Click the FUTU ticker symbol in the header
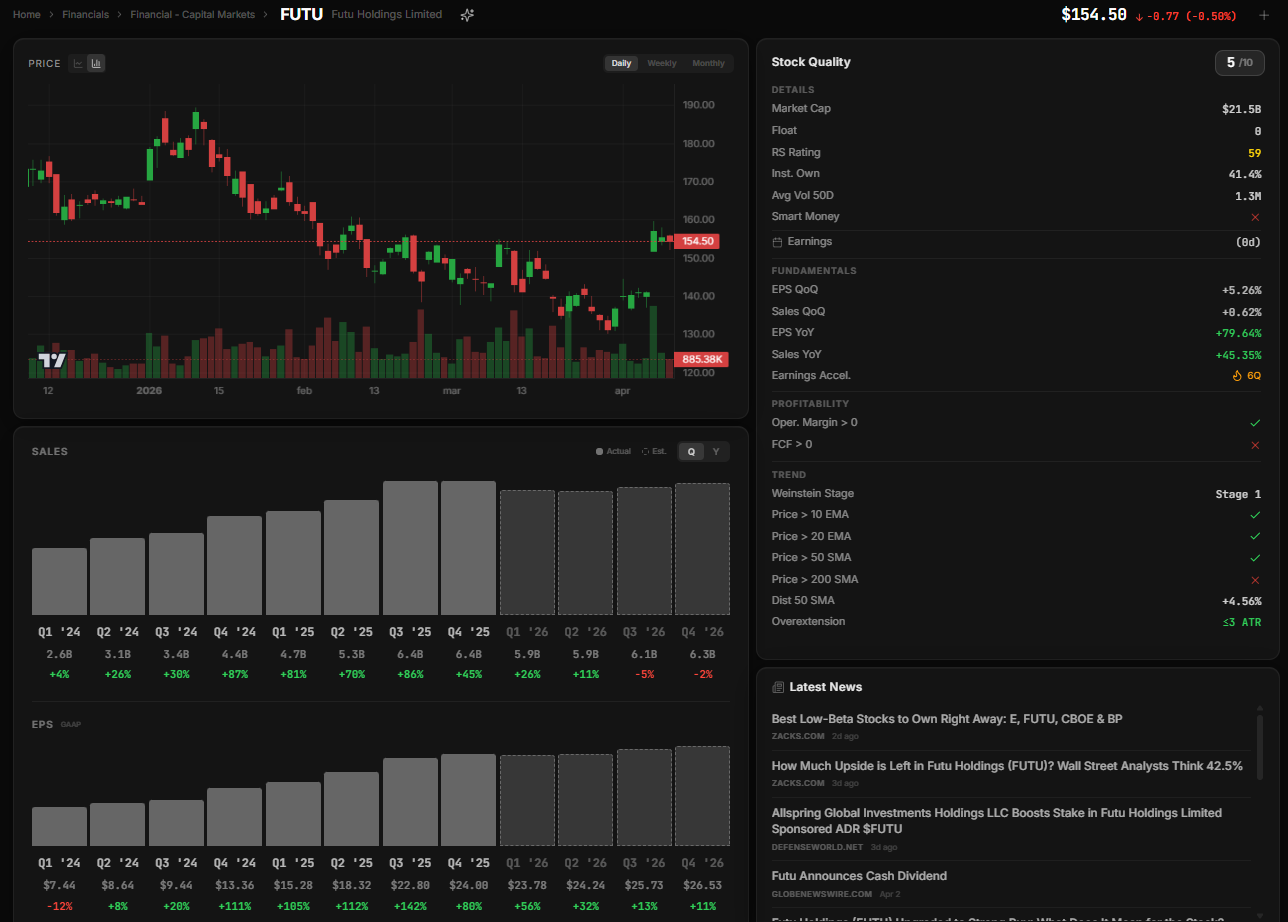Image resolution: width=1288 pixels, height=922 pixels. (x=301, y=15)
